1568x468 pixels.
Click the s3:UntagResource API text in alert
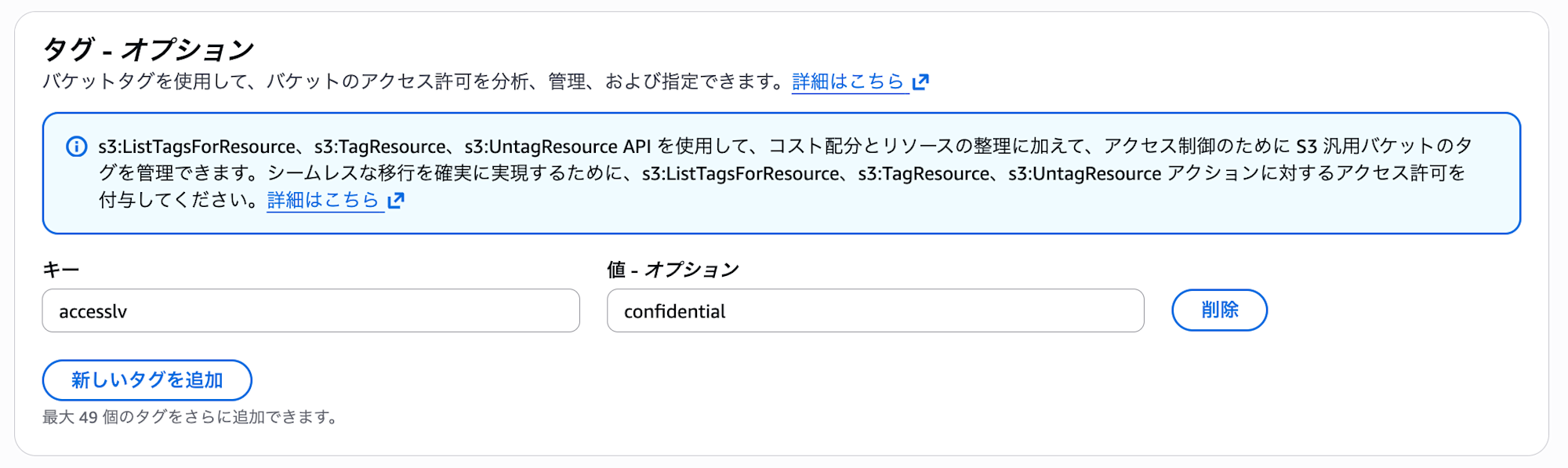557,147
